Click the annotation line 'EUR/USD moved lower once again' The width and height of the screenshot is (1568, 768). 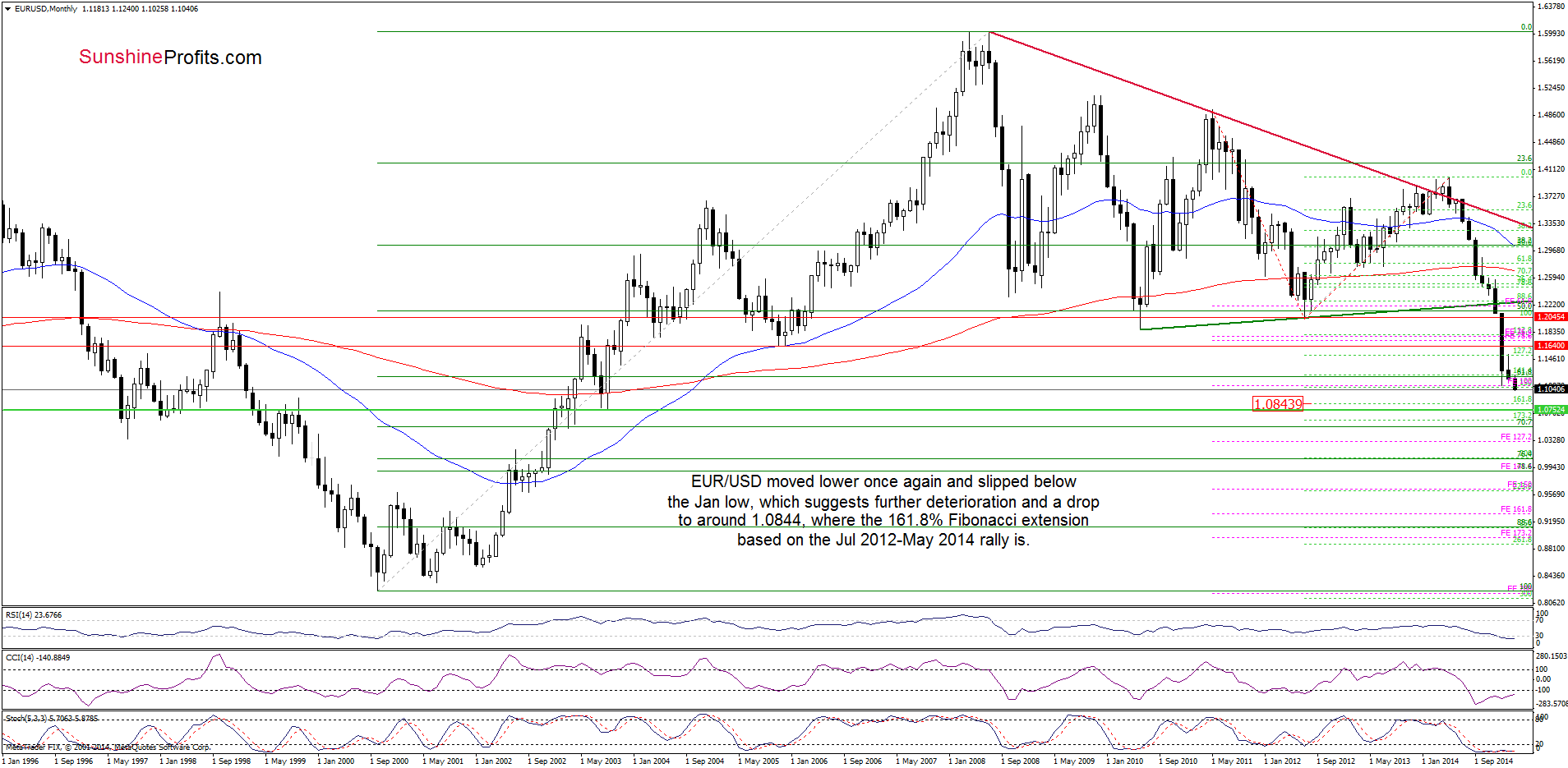pos(883,482)
